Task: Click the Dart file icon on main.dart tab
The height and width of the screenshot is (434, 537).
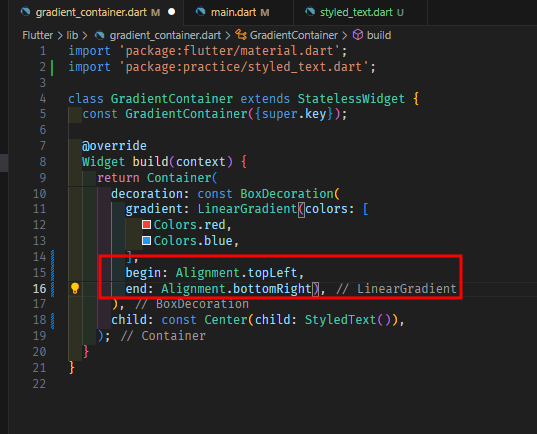Action: tap(200, 12)
